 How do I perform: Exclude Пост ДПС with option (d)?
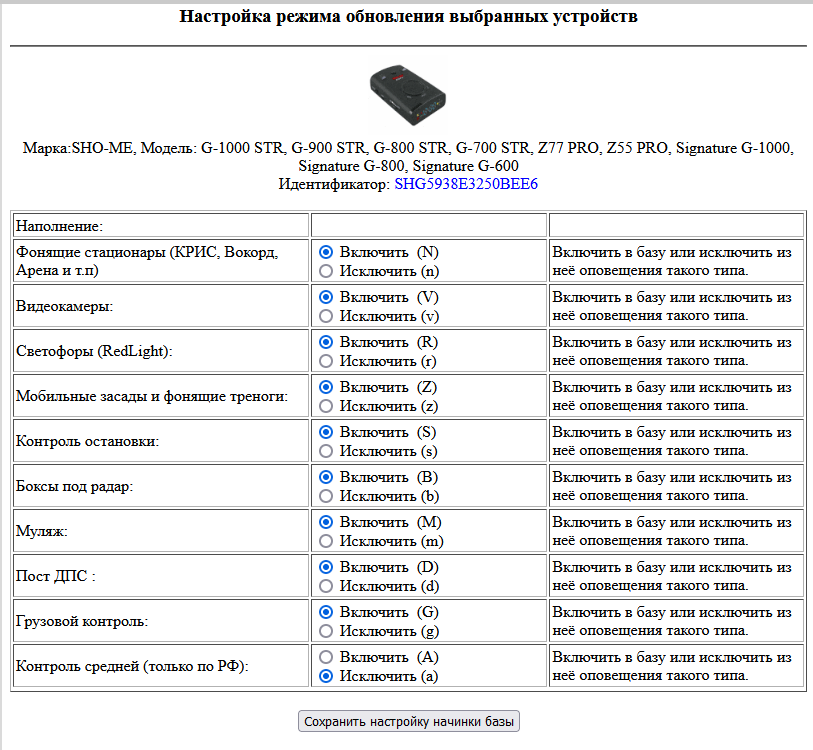click(326, 586)
